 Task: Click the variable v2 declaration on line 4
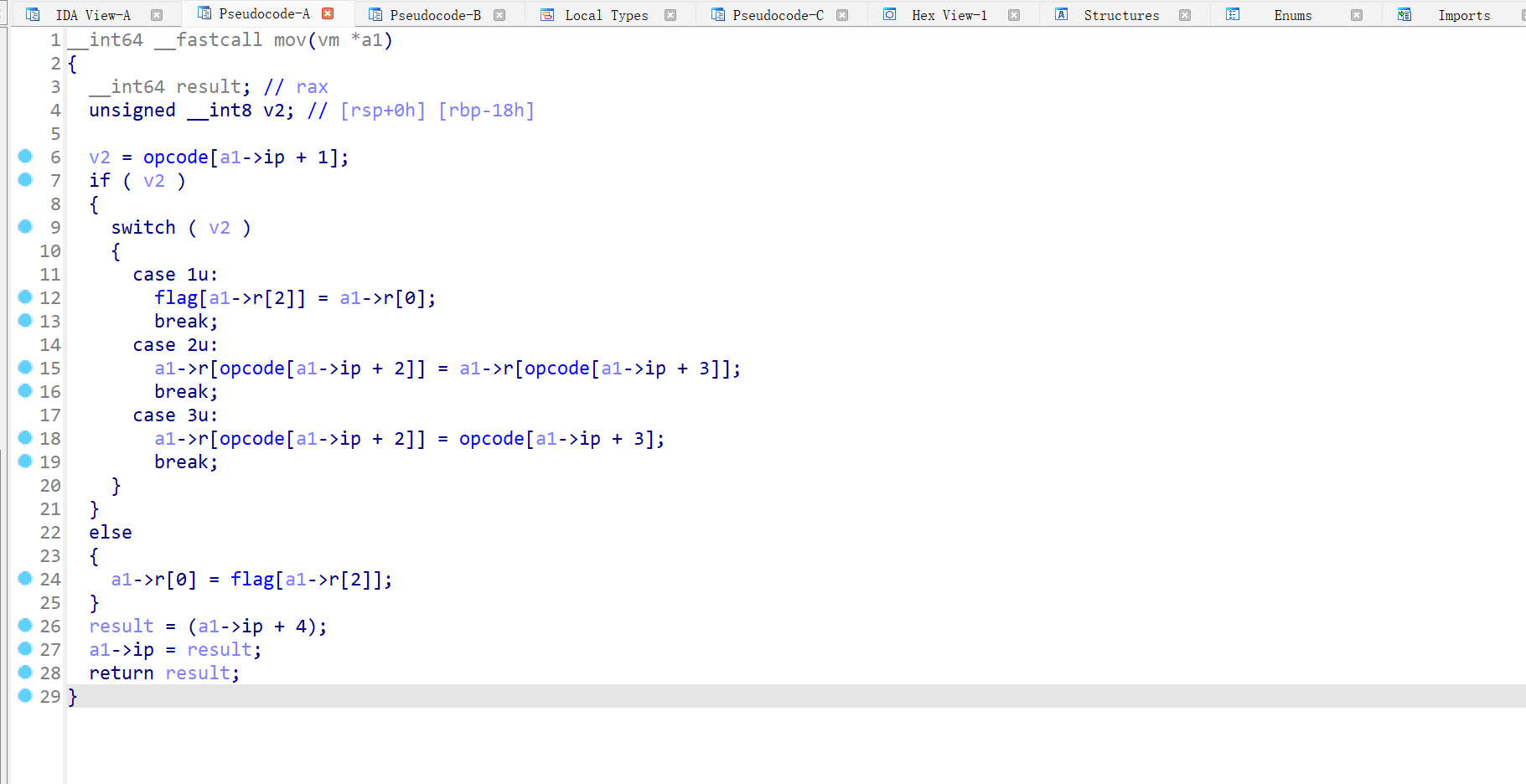pos(274,111)
